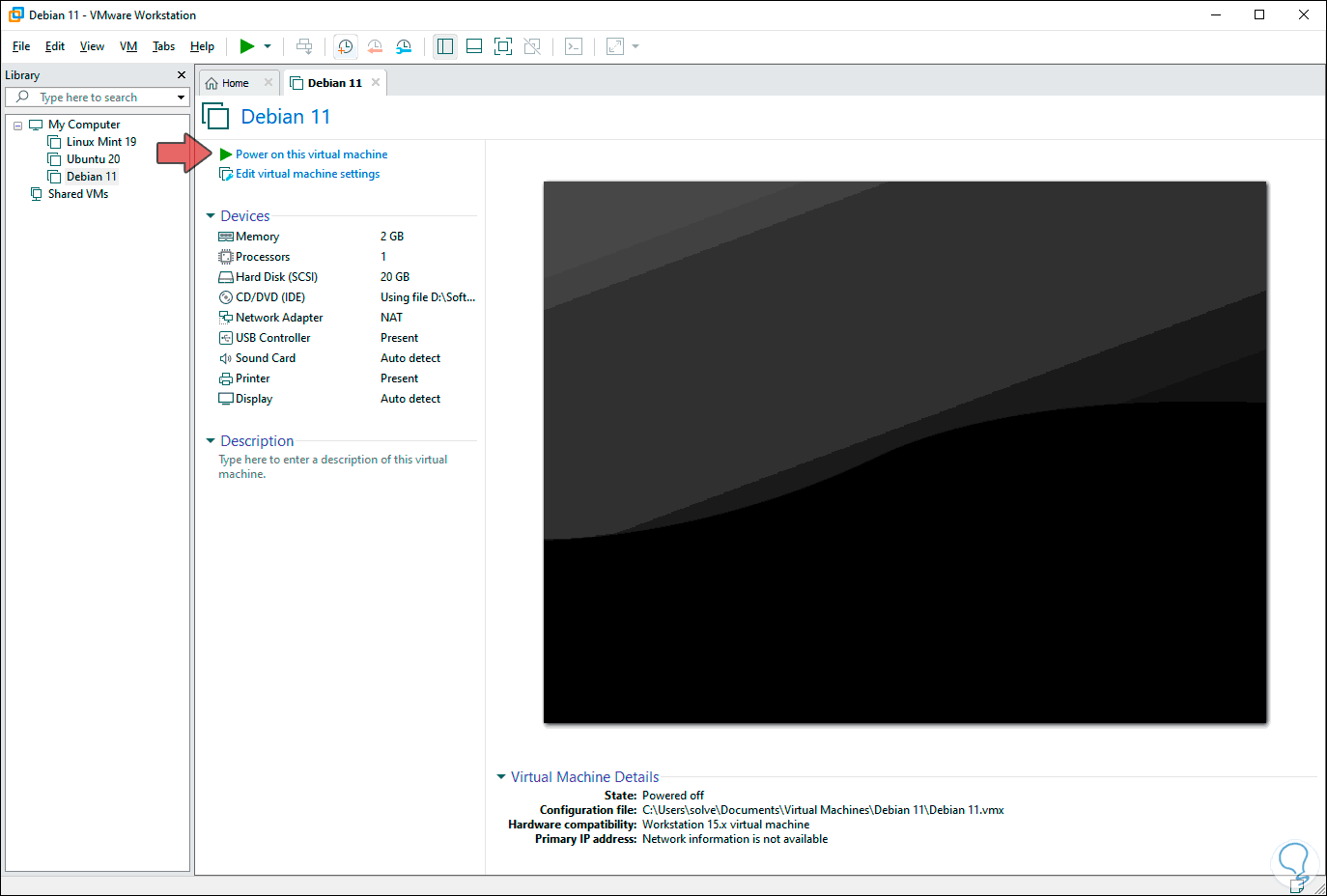The height and width of the screenshot is (896, 1327).
Task: Open the power options dropdown arrow in toolbar
Action: (268, 46)
